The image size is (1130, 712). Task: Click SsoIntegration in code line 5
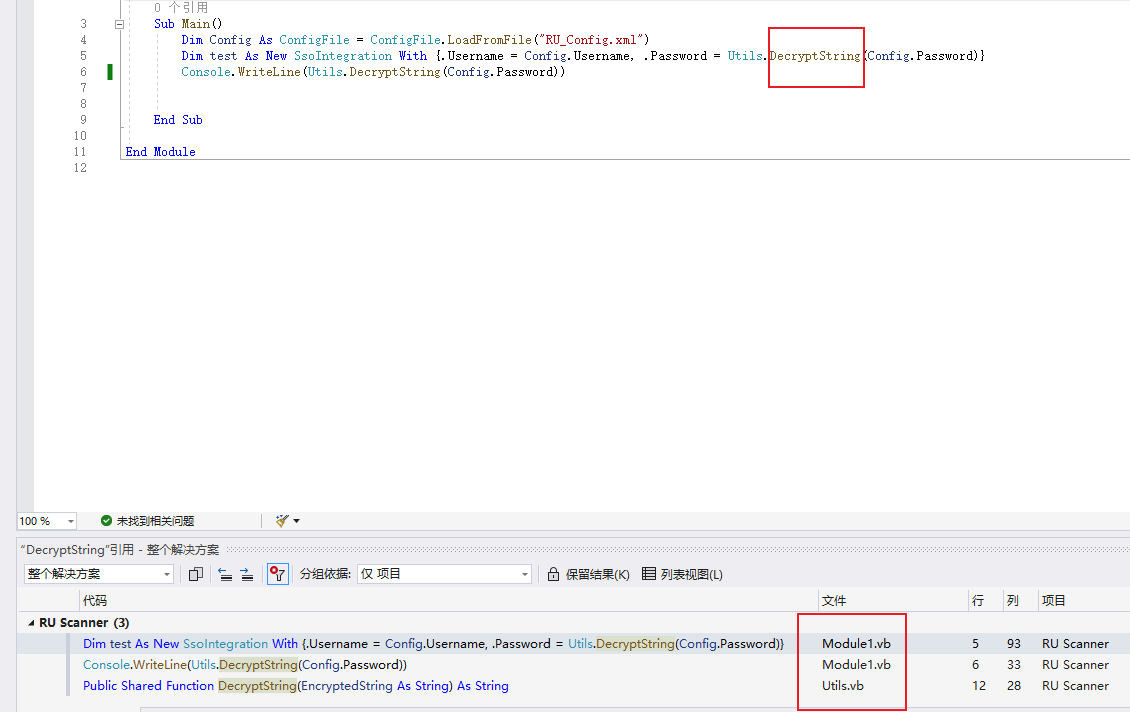pyautogui.click(x=343, y=55)
